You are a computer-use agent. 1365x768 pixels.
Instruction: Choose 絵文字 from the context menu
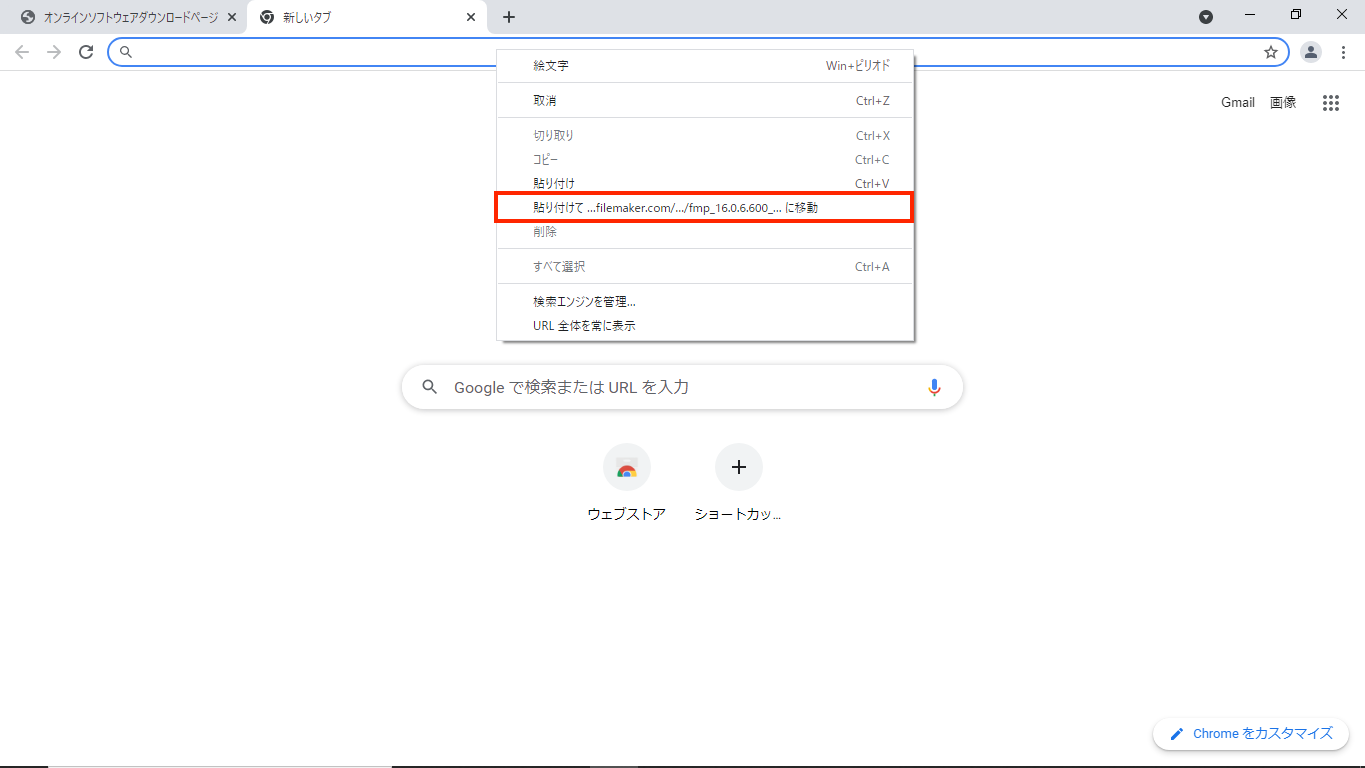[x=706, y=66]
